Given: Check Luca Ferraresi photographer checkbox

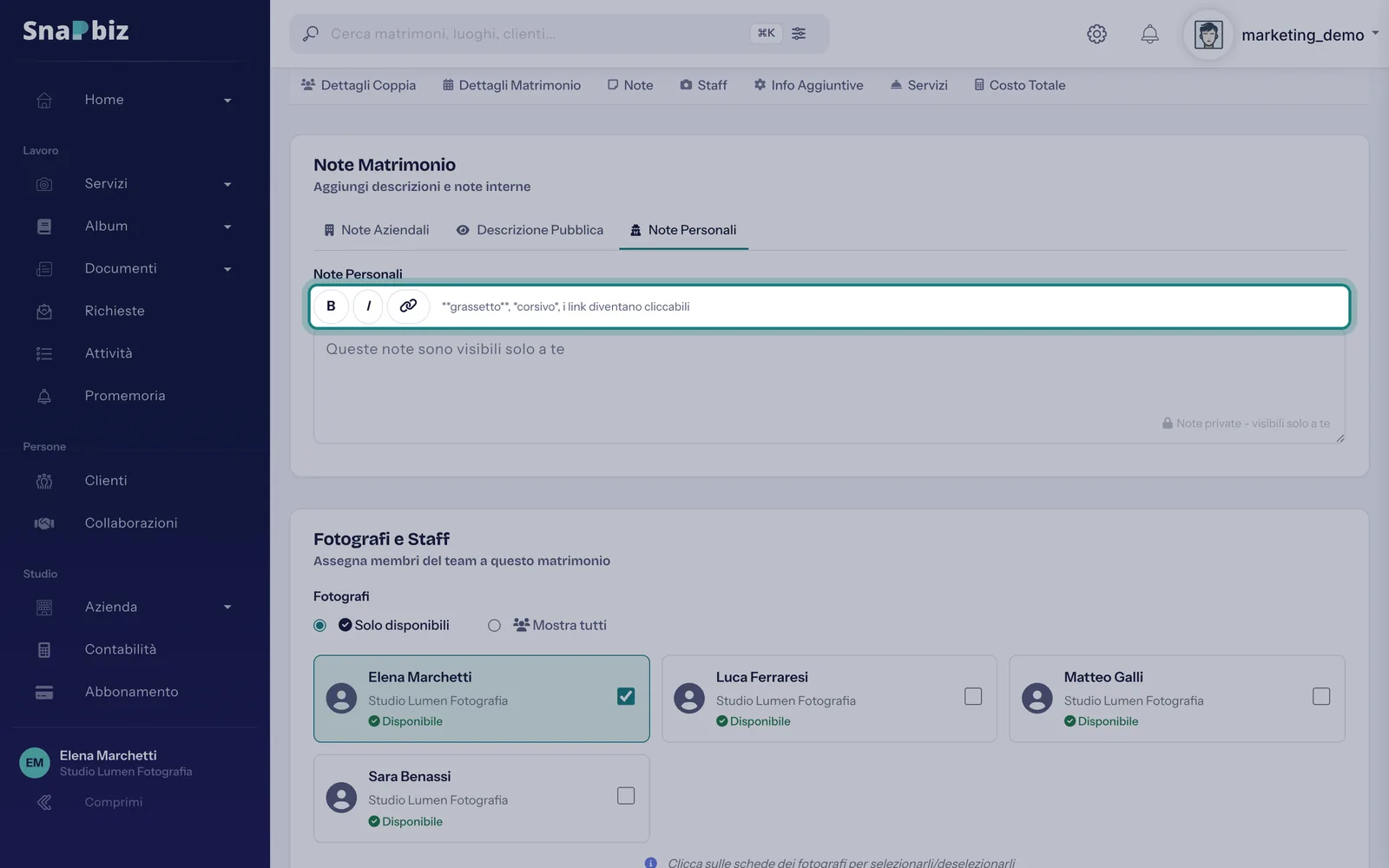Looking at the screenshot, I should pos(973,696).
